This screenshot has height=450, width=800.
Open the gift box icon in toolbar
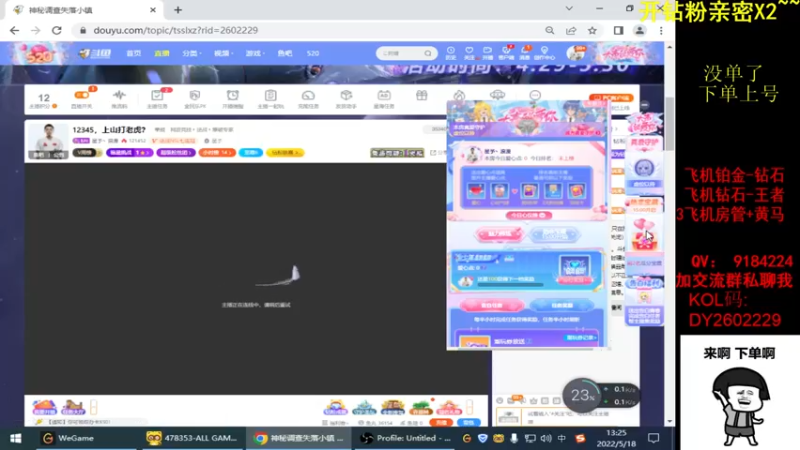click(421, 96)
